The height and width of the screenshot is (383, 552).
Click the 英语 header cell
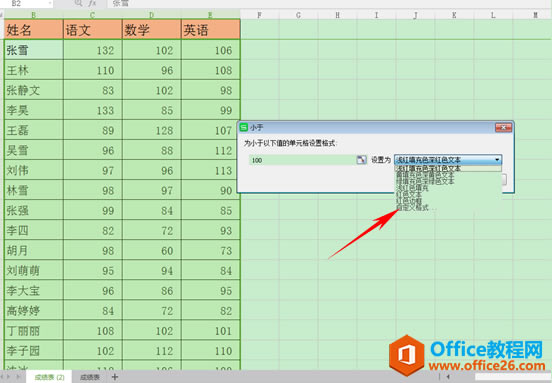[211, 30]
